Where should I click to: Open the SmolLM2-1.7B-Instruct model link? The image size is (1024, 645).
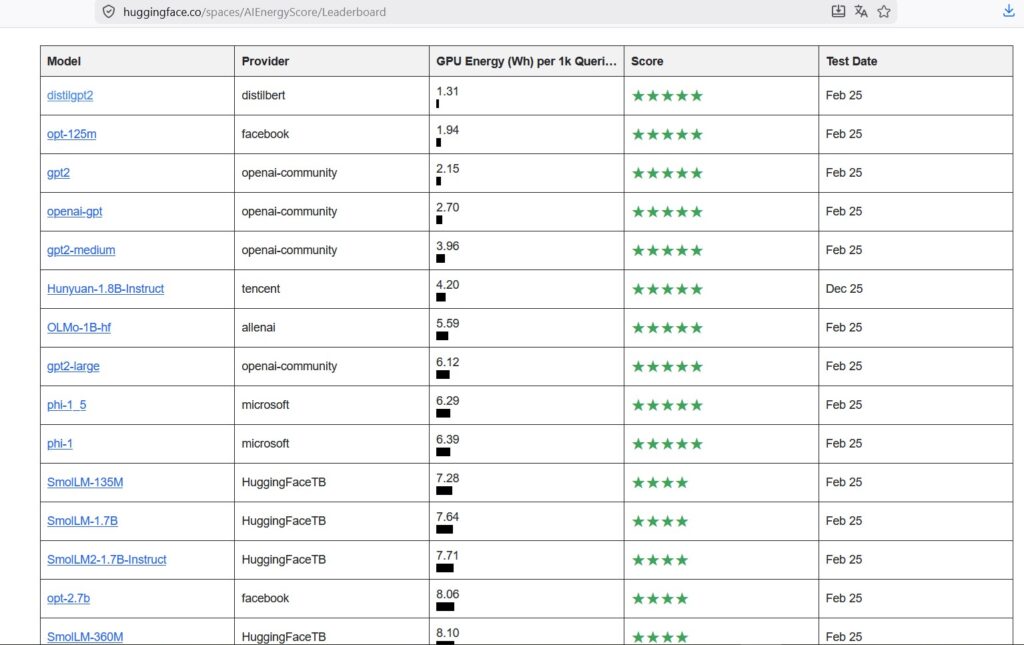pos(106,559)
